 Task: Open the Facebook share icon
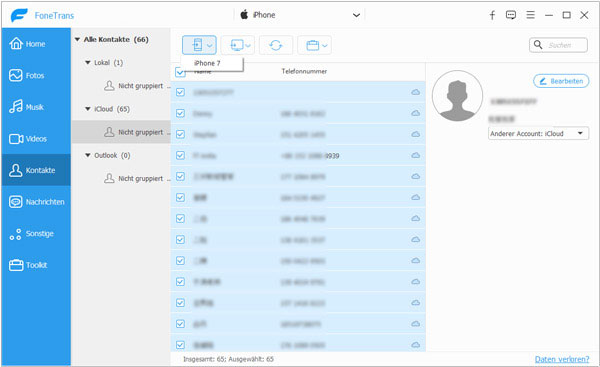(492, 15)
